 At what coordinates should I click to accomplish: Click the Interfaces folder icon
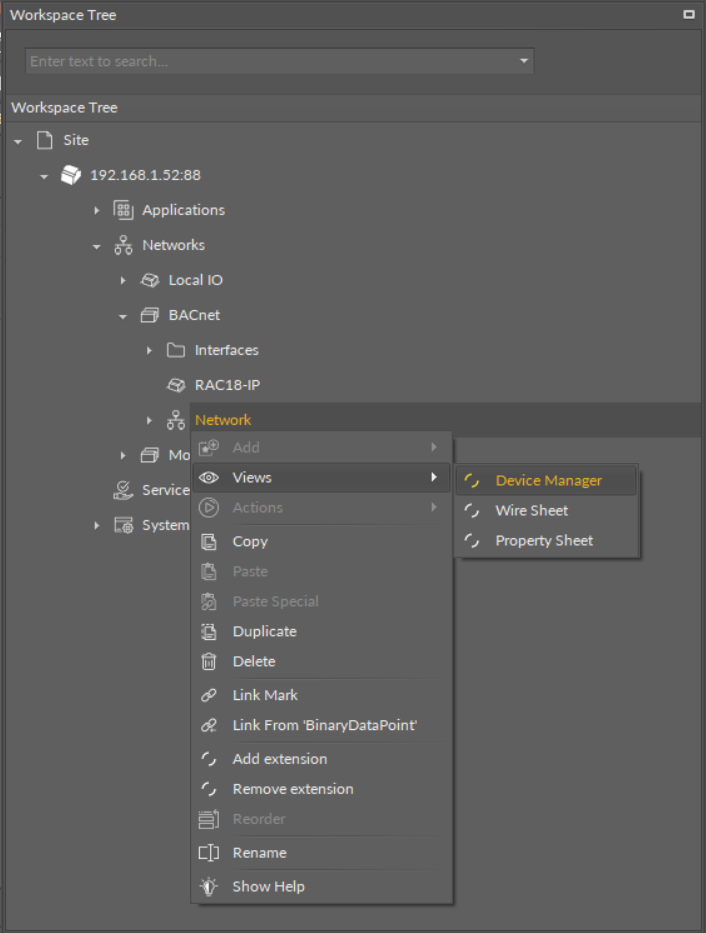[x=175, y=350]
